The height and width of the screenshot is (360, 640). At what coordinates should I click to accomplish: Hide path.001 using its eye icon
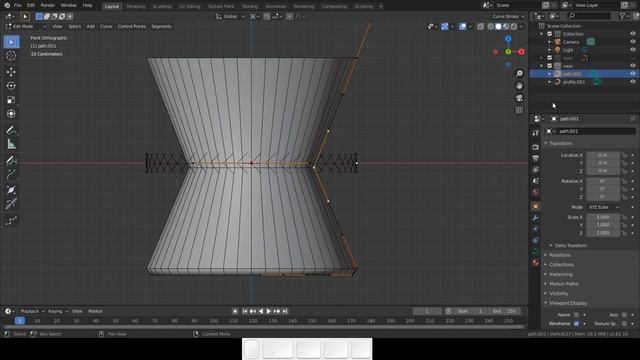click(x=633, y=74)
